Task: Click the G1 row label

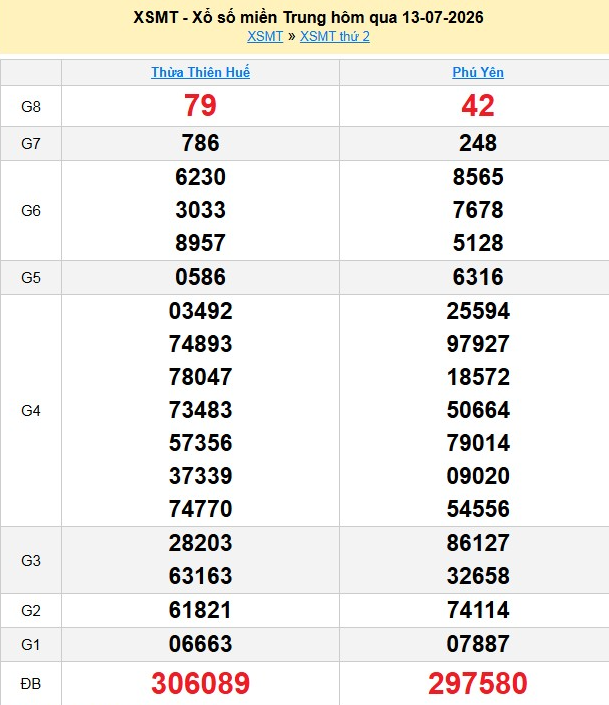Action: 31,645
